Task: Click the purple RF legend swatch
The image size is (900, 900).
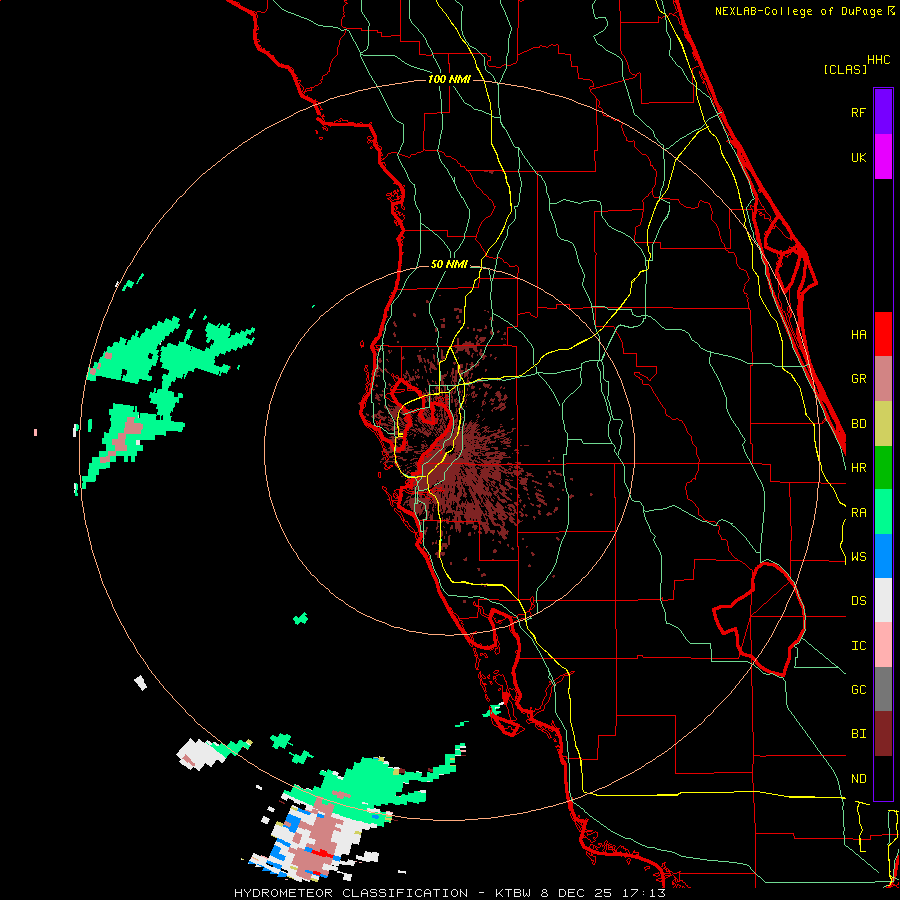Action: coord(883,111)
